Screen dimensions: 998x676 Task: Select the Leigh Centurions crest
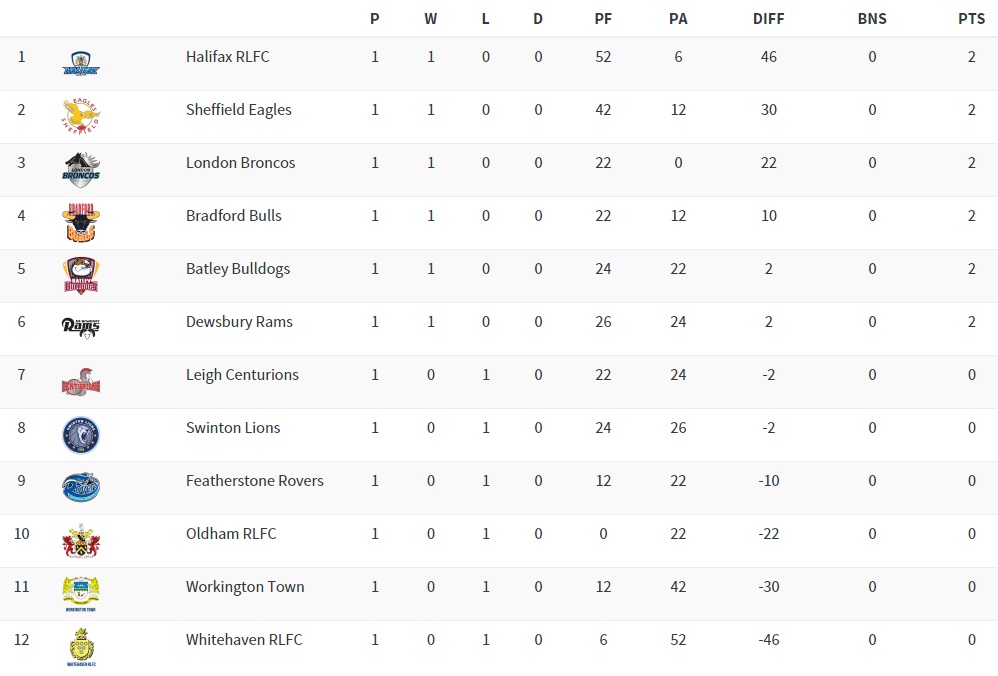(81, 381)
